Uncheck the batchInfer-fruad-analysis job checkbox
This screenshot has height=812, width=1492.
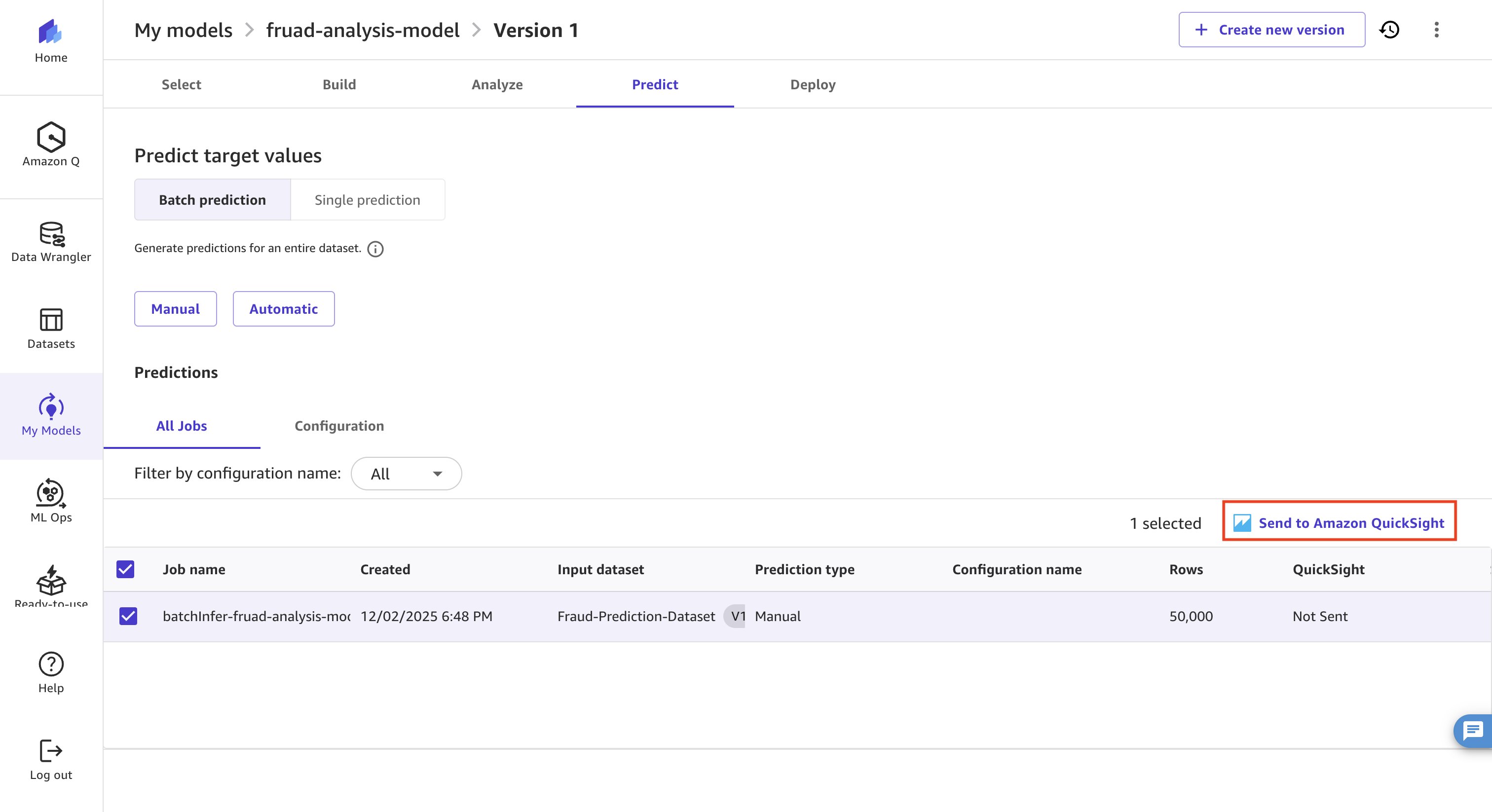[128, 616]
